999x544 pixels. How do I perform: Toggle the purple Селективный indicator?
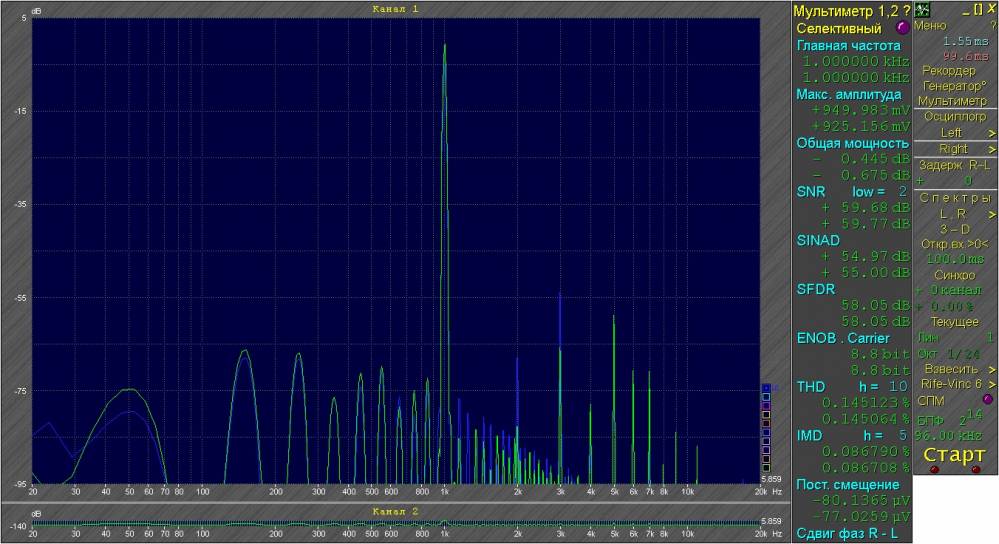[x=903, y=29]
